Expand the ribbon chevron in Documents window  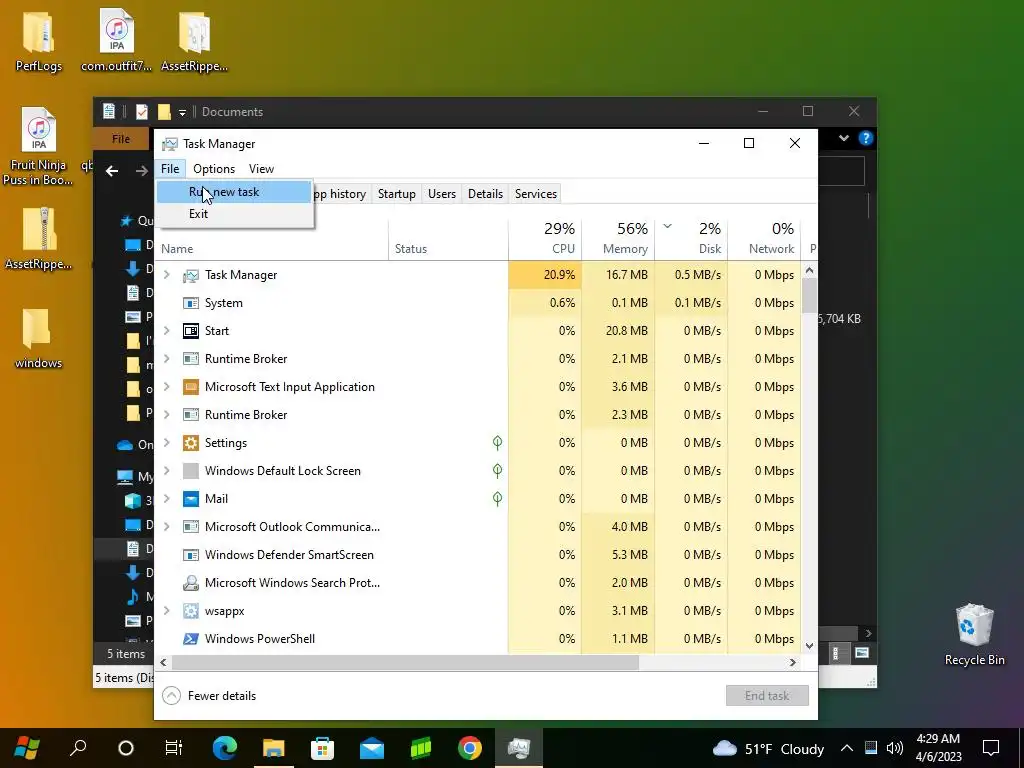tap(844, 138)
